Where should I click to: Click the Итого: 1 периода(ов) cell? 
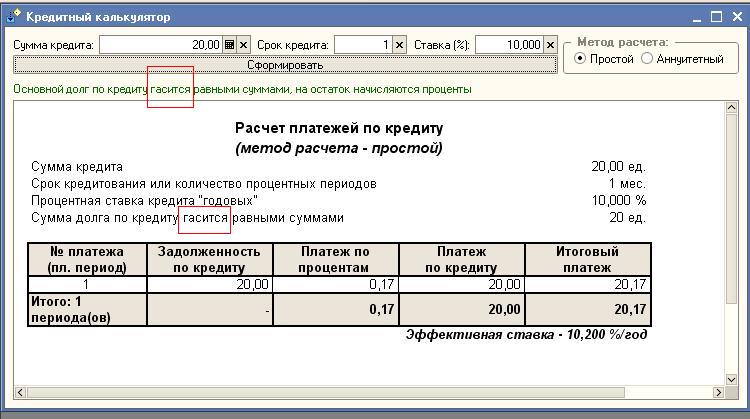87,309
